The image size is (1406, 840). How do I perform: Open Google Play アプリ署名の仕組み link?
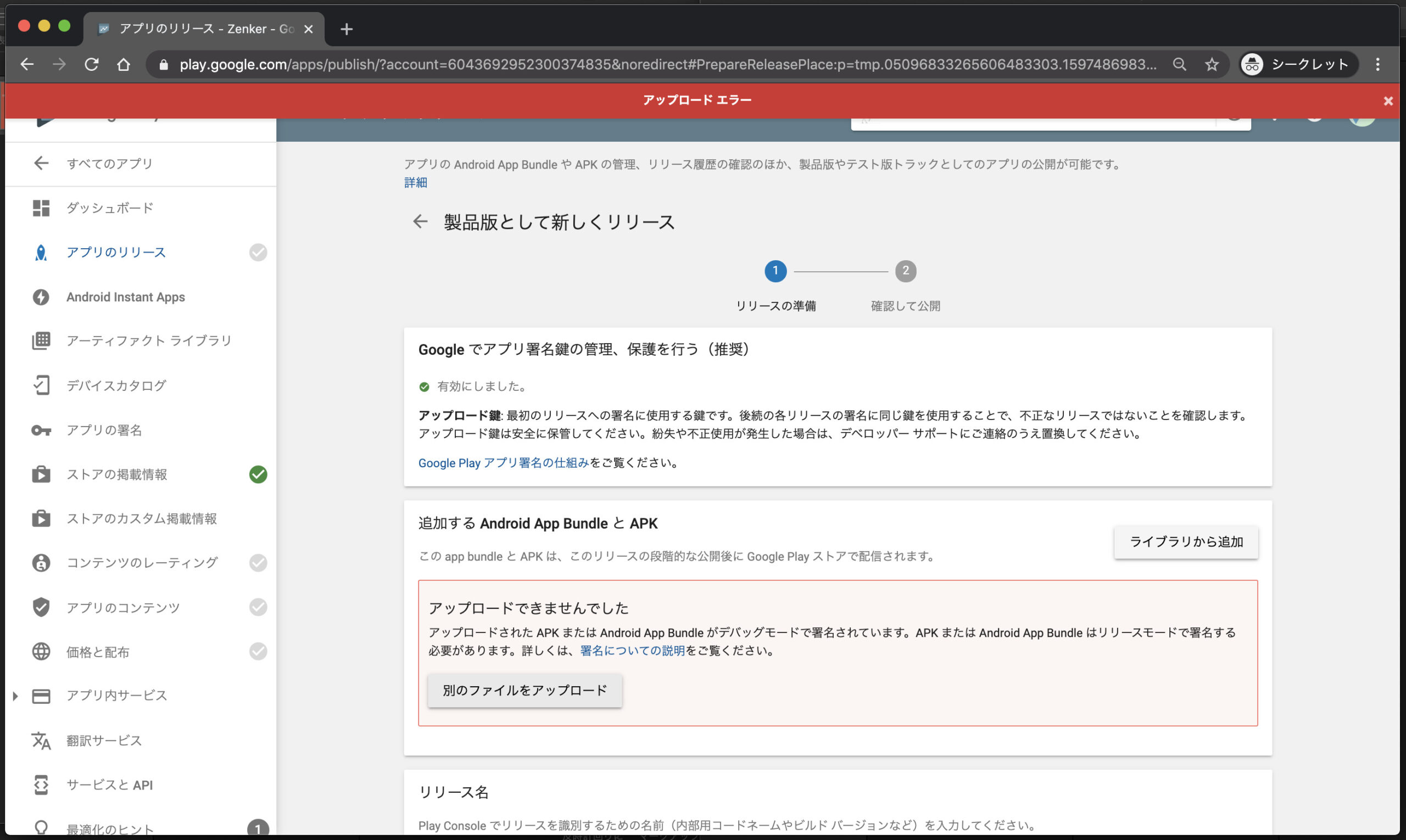(x=504, y=462)
